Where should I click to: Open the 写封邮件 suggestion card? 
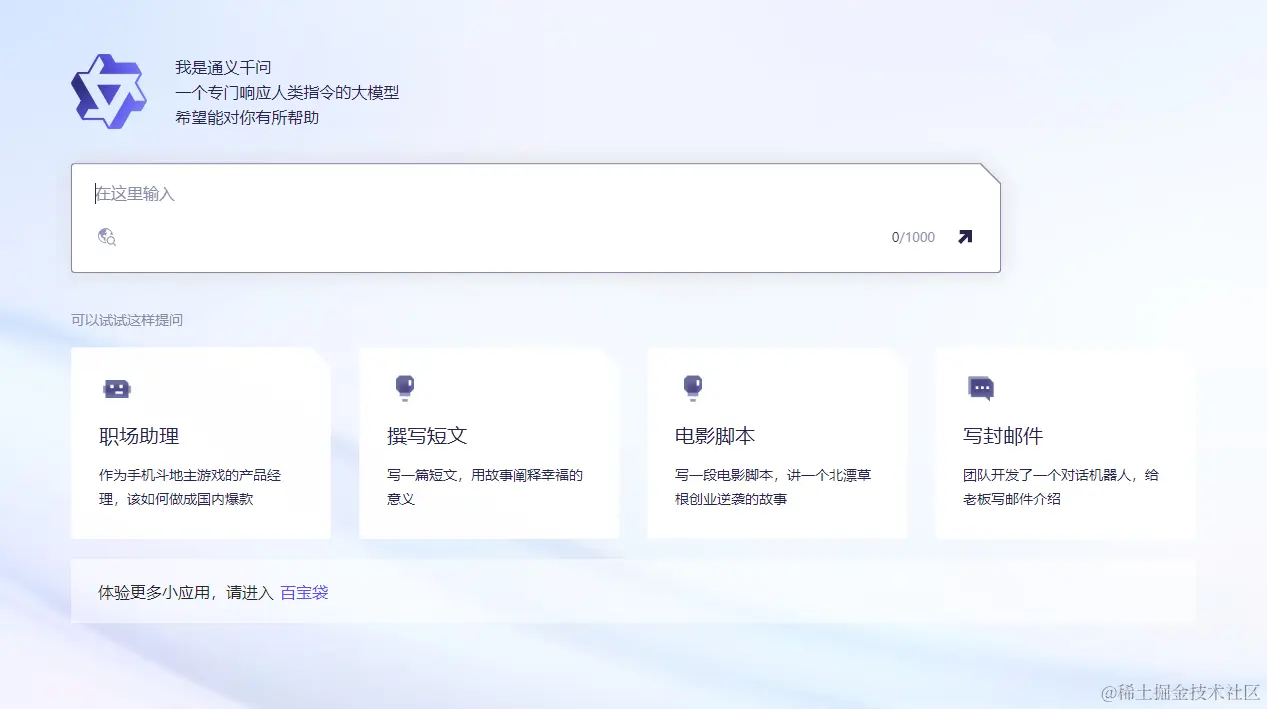click(1065, 443)
